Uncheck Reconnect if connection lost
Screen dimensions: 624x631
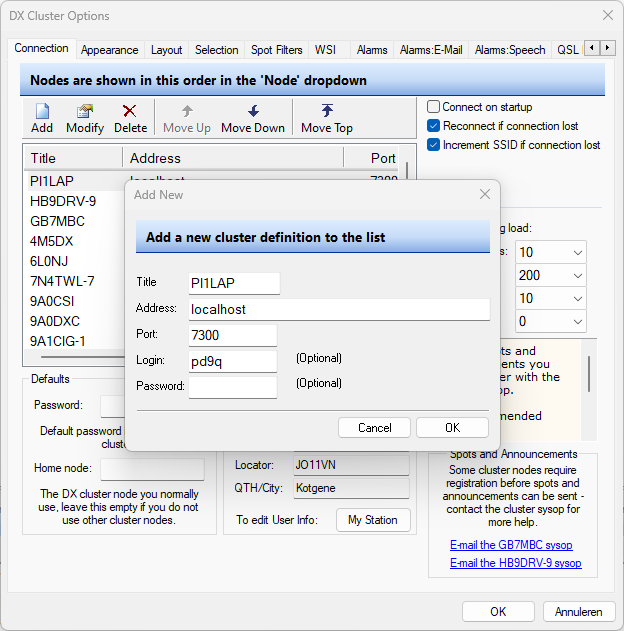coord(434,126)
